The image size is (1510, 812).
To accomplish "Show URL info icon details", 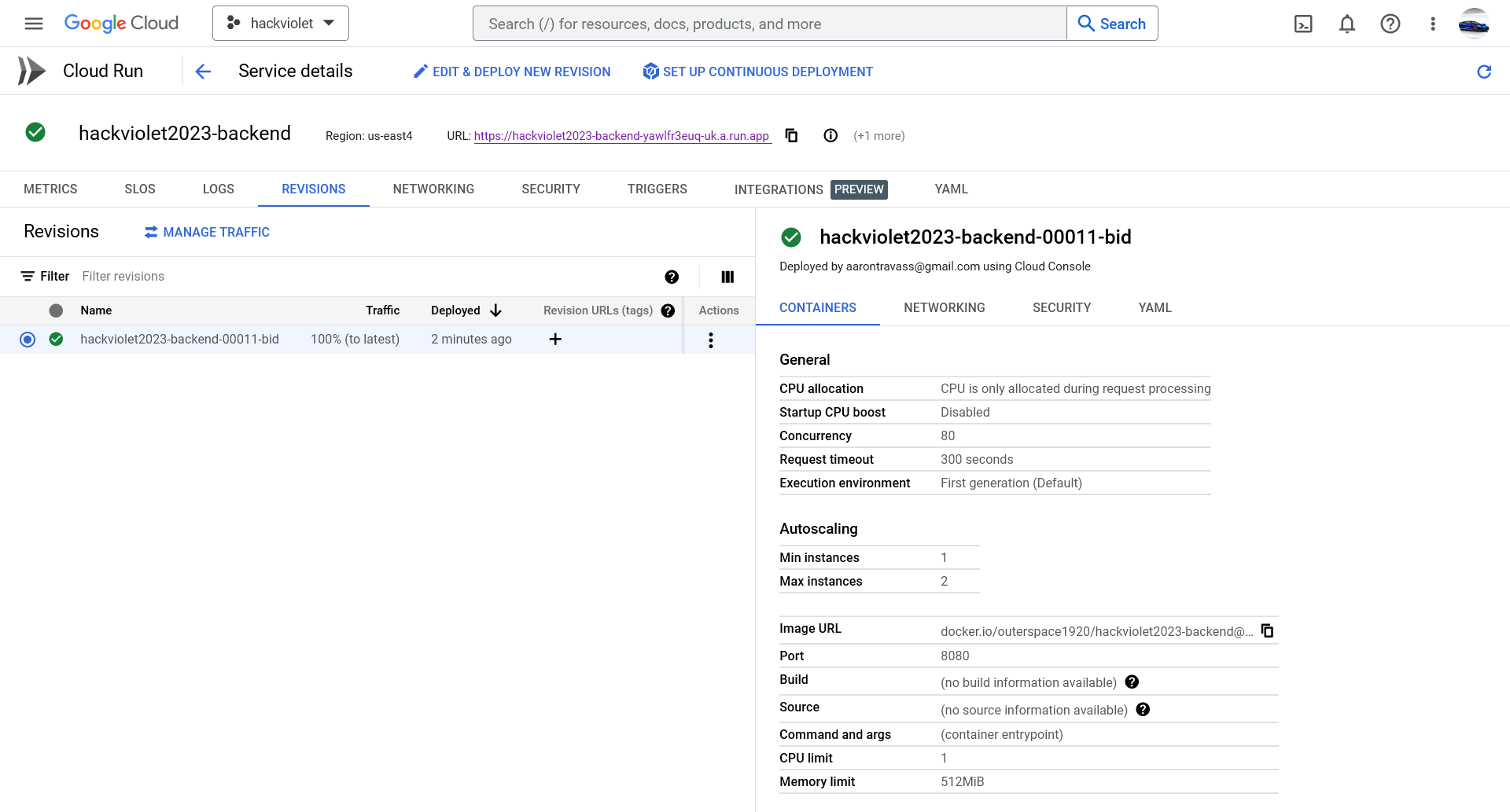I will (830, 135).
